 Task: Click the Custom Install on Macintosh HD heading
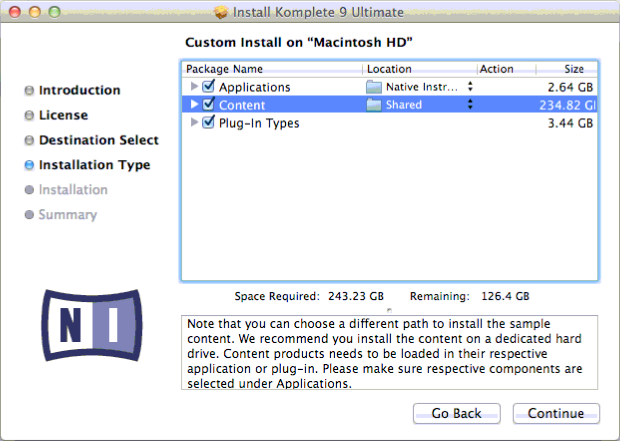tap(299, 42)
